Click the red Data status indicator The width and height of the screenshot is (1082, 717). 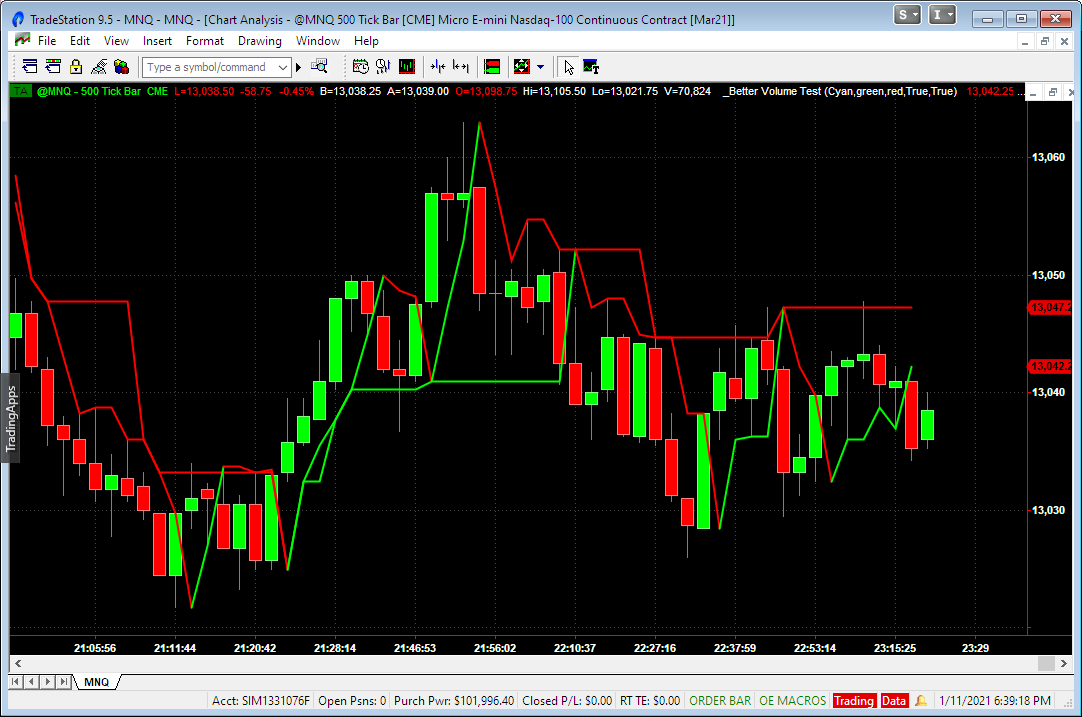click(x=894, y=700)
